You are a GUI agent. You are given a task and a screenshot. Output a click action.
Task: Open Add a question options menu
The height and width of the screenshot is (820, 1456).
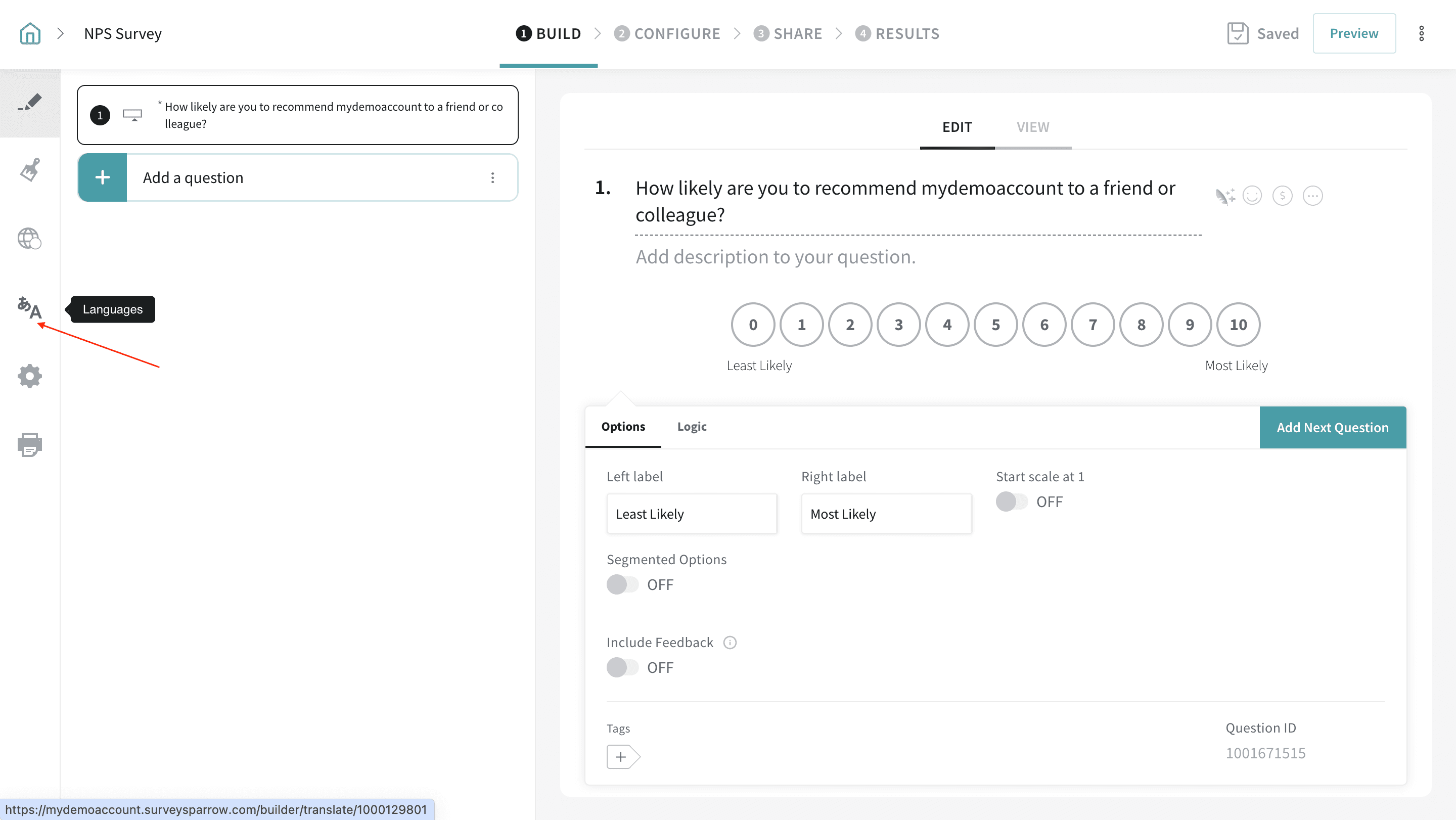(x=492, y=177)
